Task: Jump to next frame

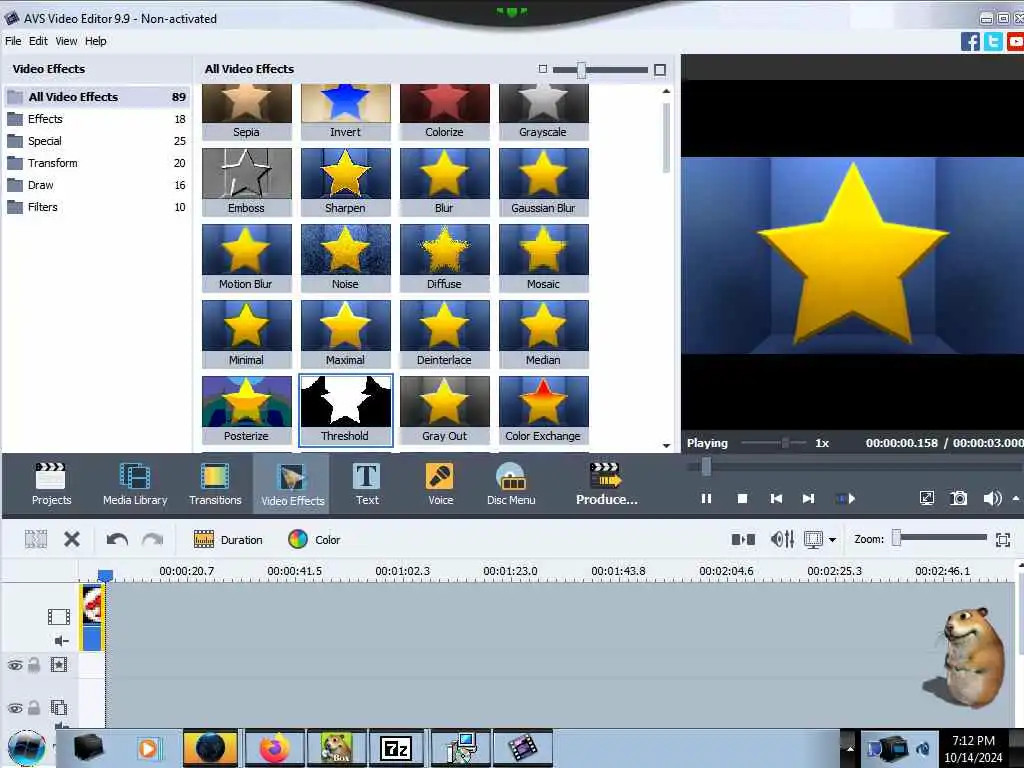Action: [808, 499]
